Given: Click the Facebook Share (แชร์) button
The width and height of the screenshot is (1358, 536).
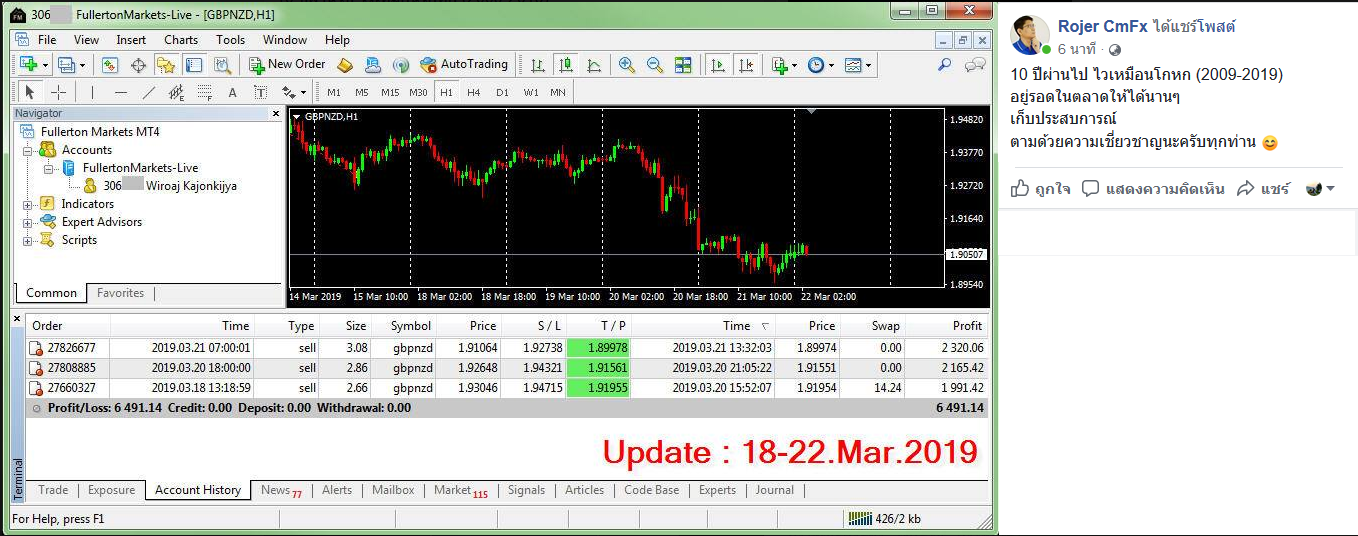Looking at the screenshot, I should click(x=1264, y=188).
